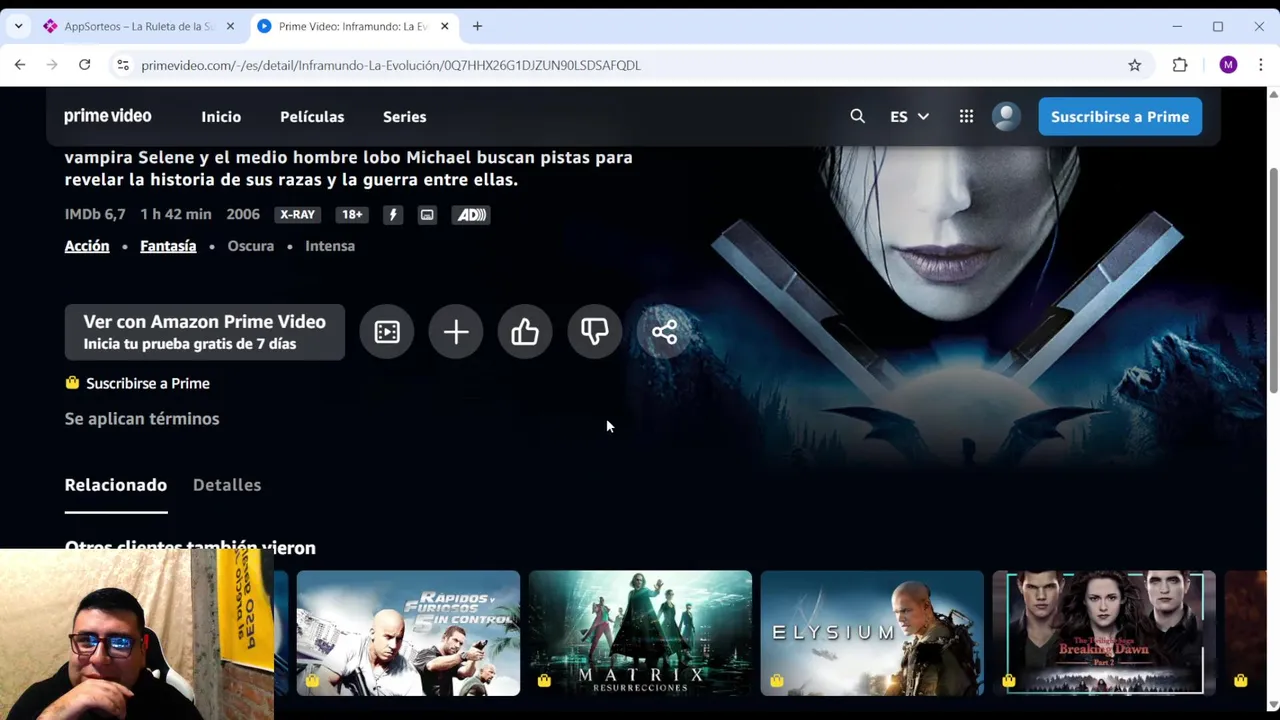Close the Prime Video tab

[444, 26]
